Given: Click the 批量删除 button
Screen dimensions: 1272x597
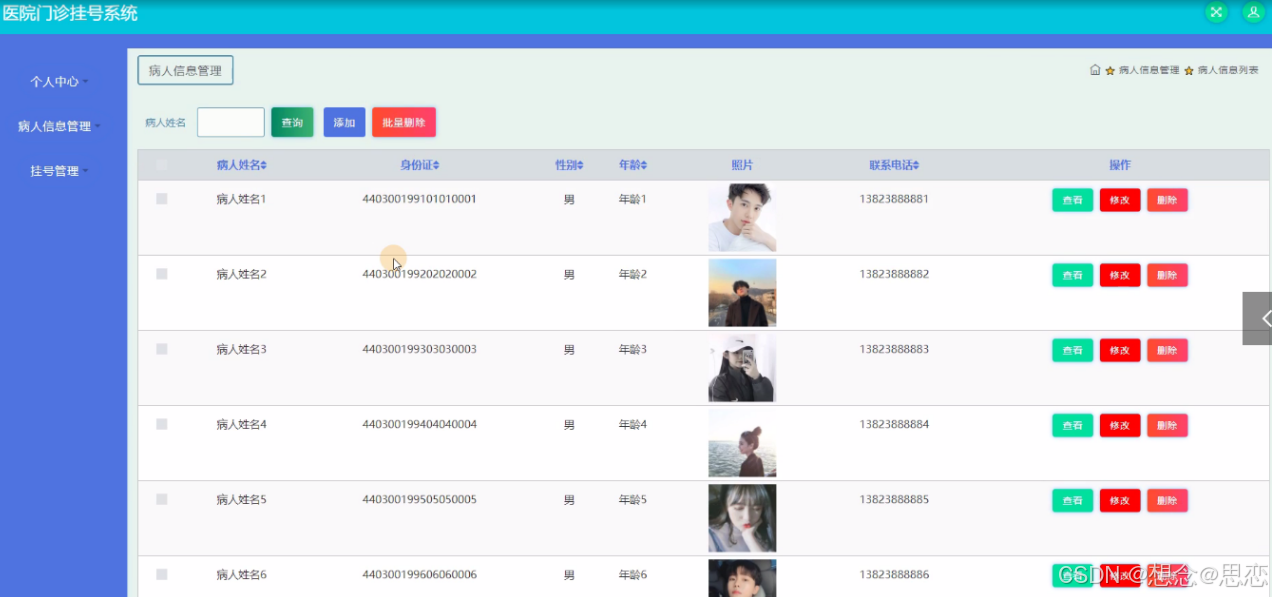Looking at the screenshot, I should [404, 122].
